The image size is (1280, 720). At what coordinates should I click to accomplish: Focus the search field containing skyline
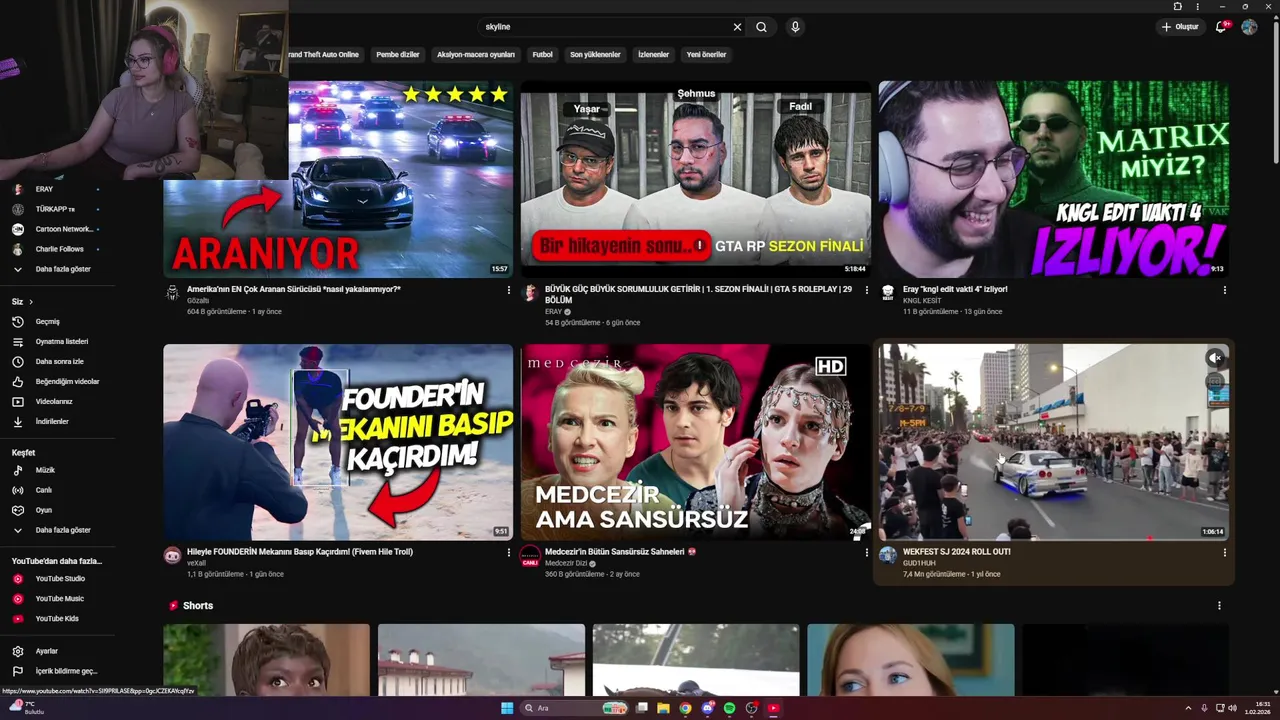[x=605, y=27]
